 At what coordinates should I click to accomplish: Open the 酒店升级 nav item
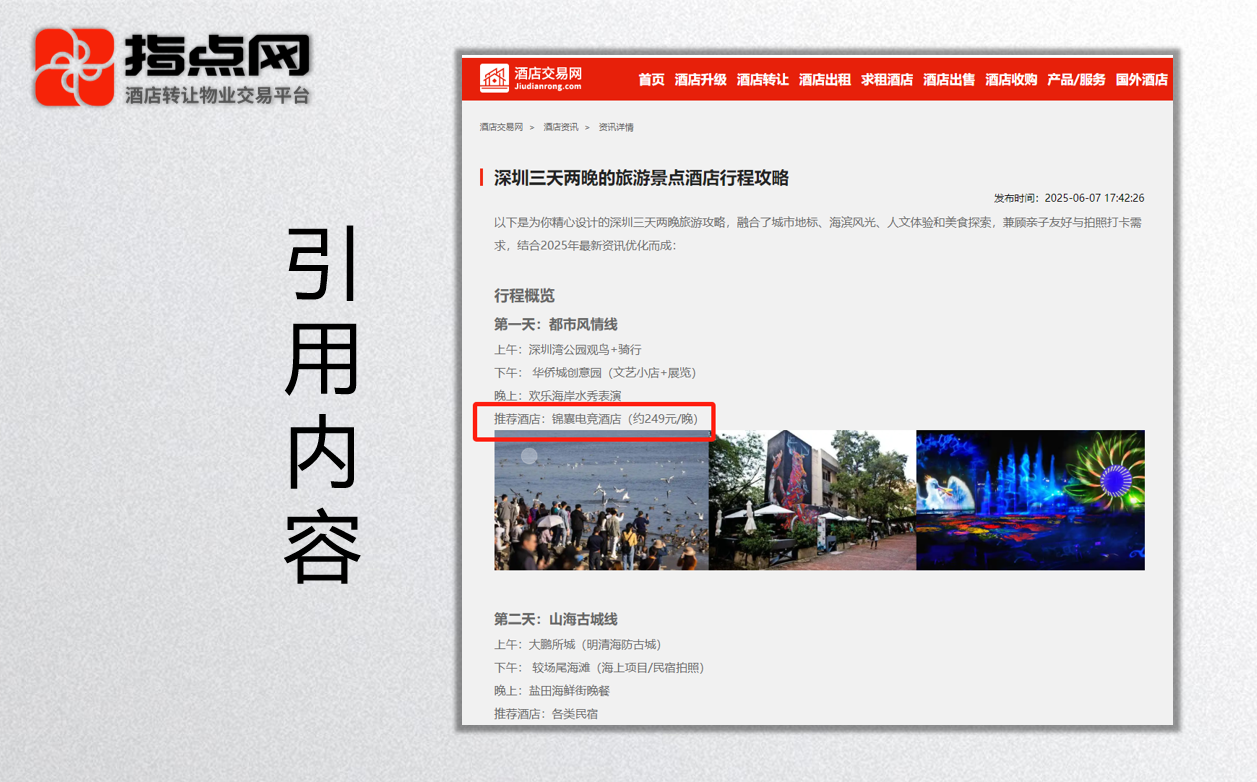(x=700, y=80)
